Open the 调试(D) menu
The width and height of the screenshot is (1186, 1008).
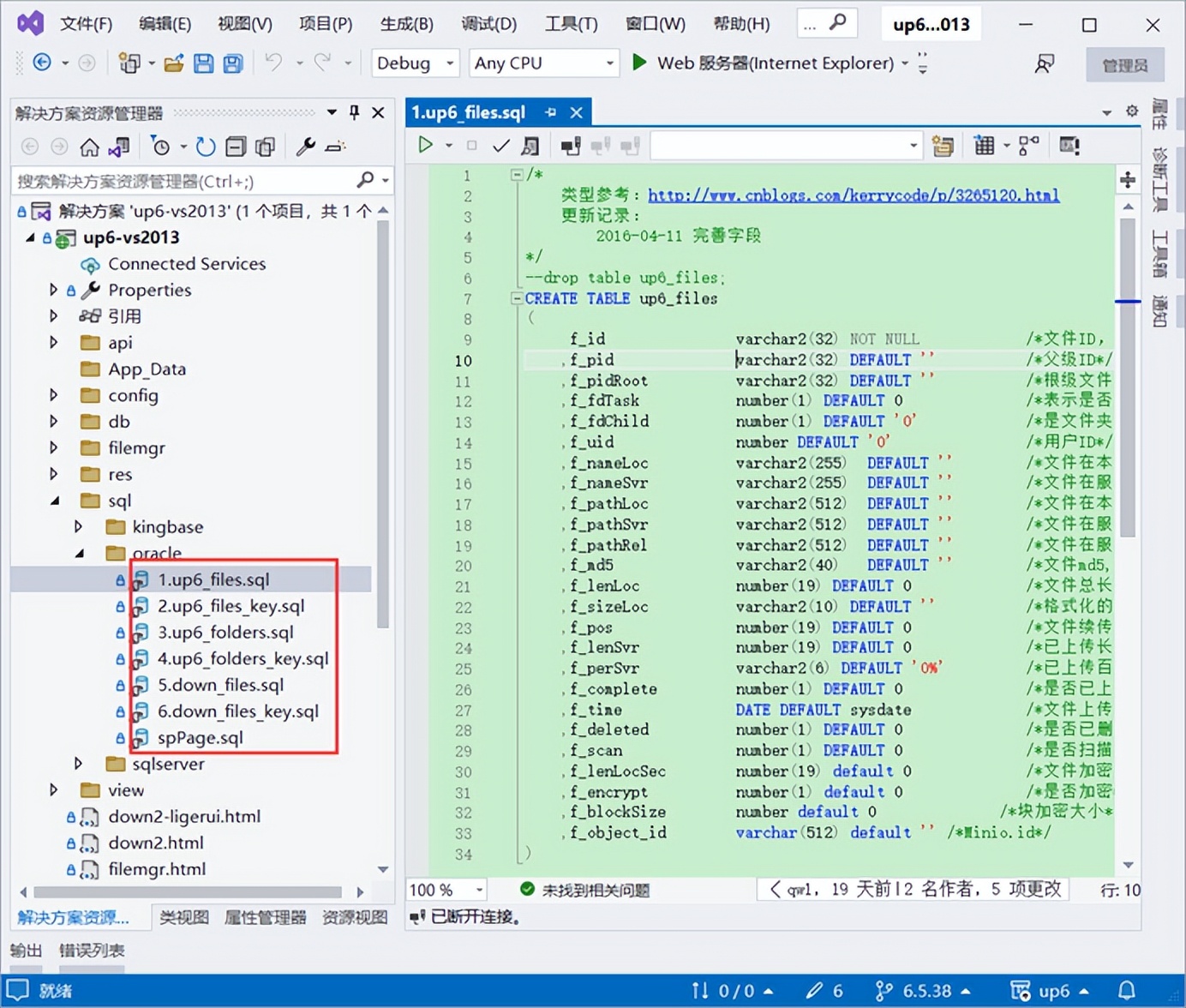pyautogui.click(x=488, y=23)
